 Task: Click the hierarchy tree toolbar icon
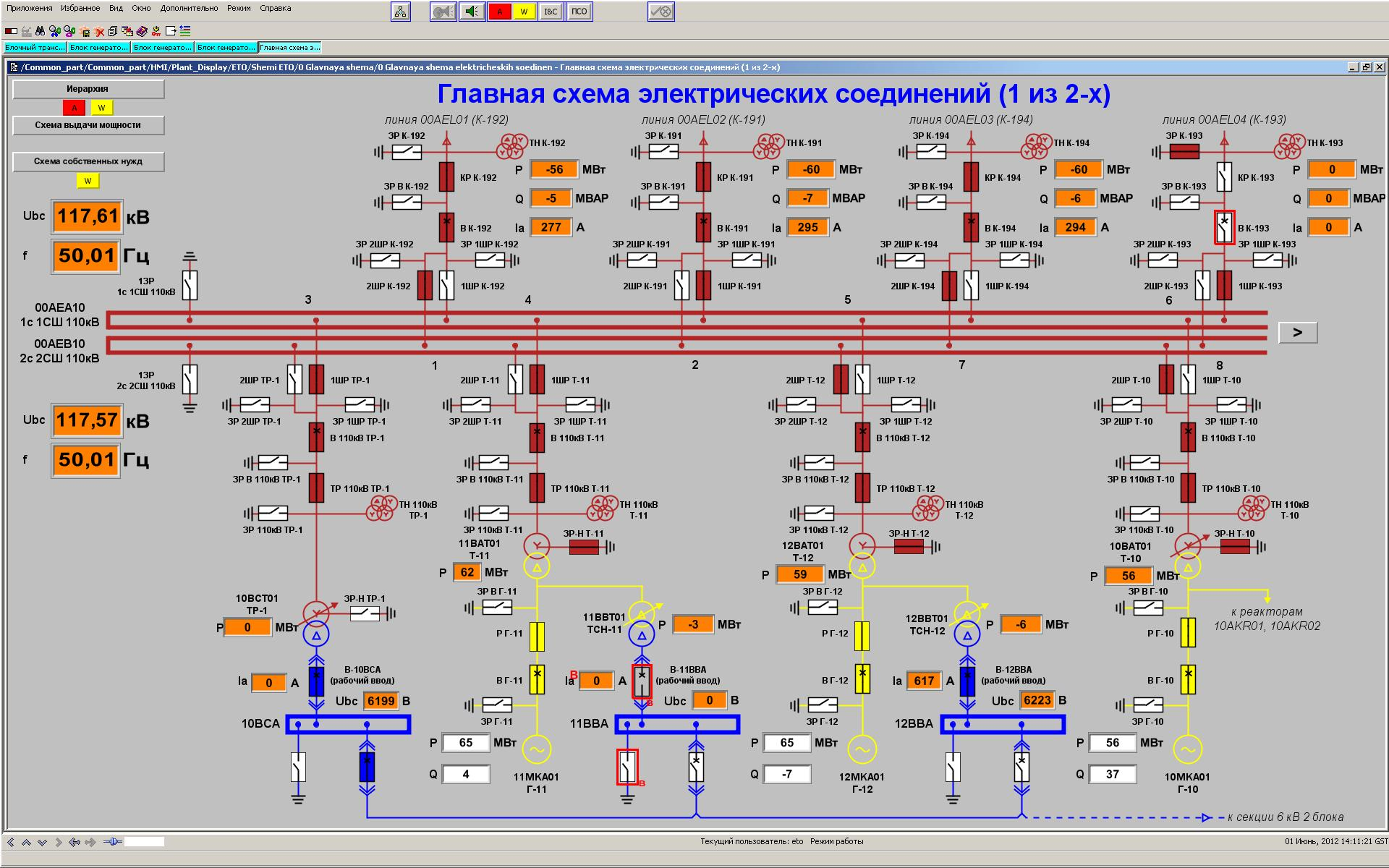[x=401, y=12]
